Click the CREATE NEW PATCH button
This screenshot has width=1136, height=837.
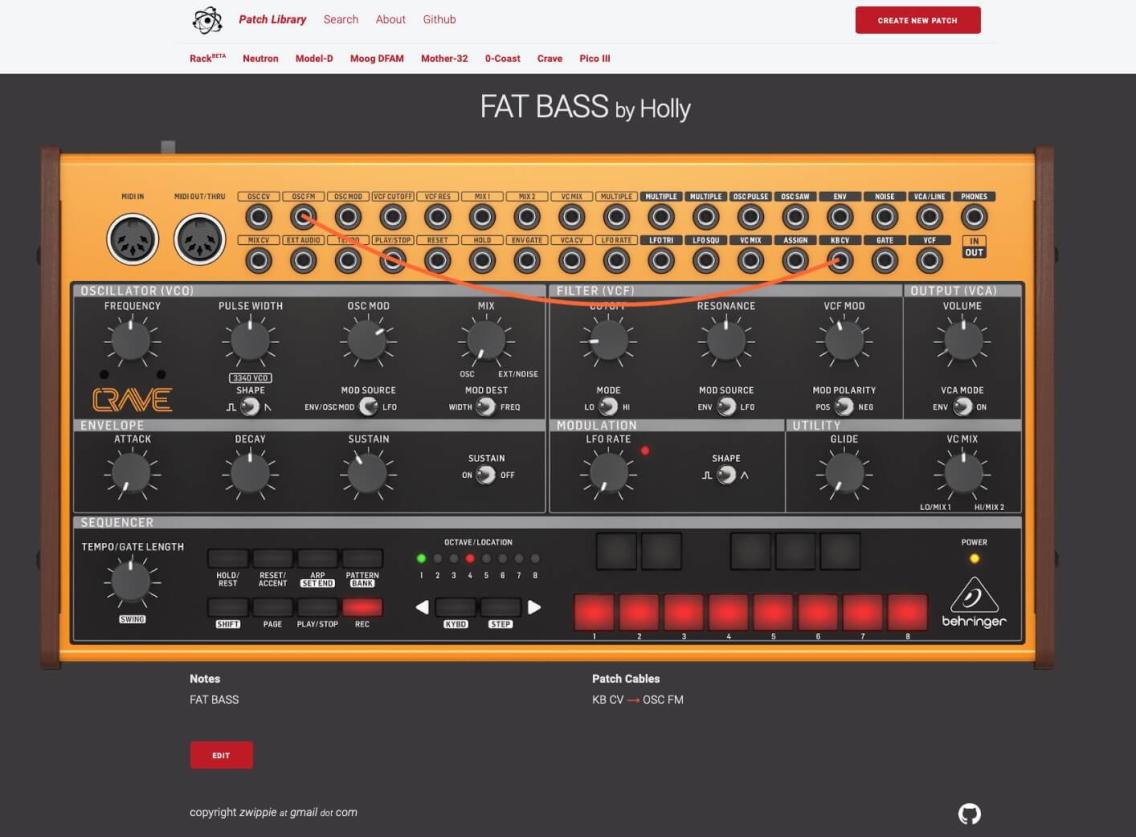[916, 19]
